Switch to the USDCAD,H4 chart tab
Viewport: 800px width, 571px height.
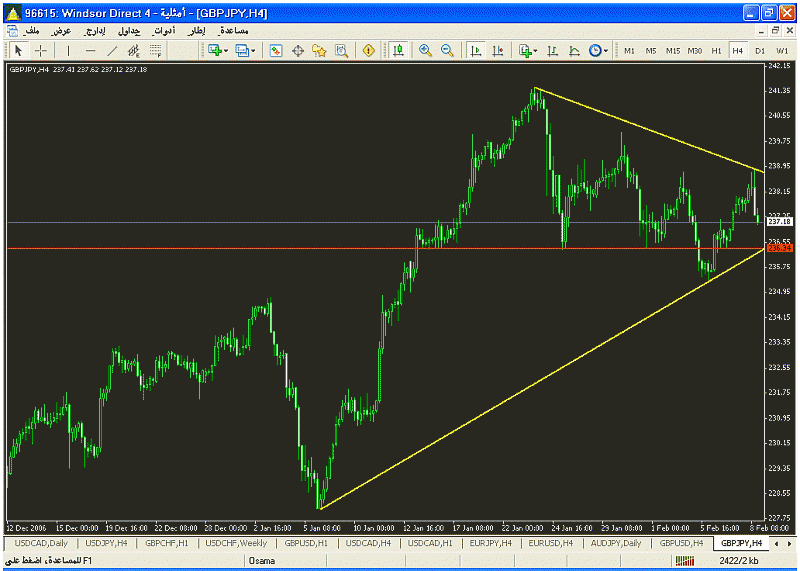[x=368, y=543]
